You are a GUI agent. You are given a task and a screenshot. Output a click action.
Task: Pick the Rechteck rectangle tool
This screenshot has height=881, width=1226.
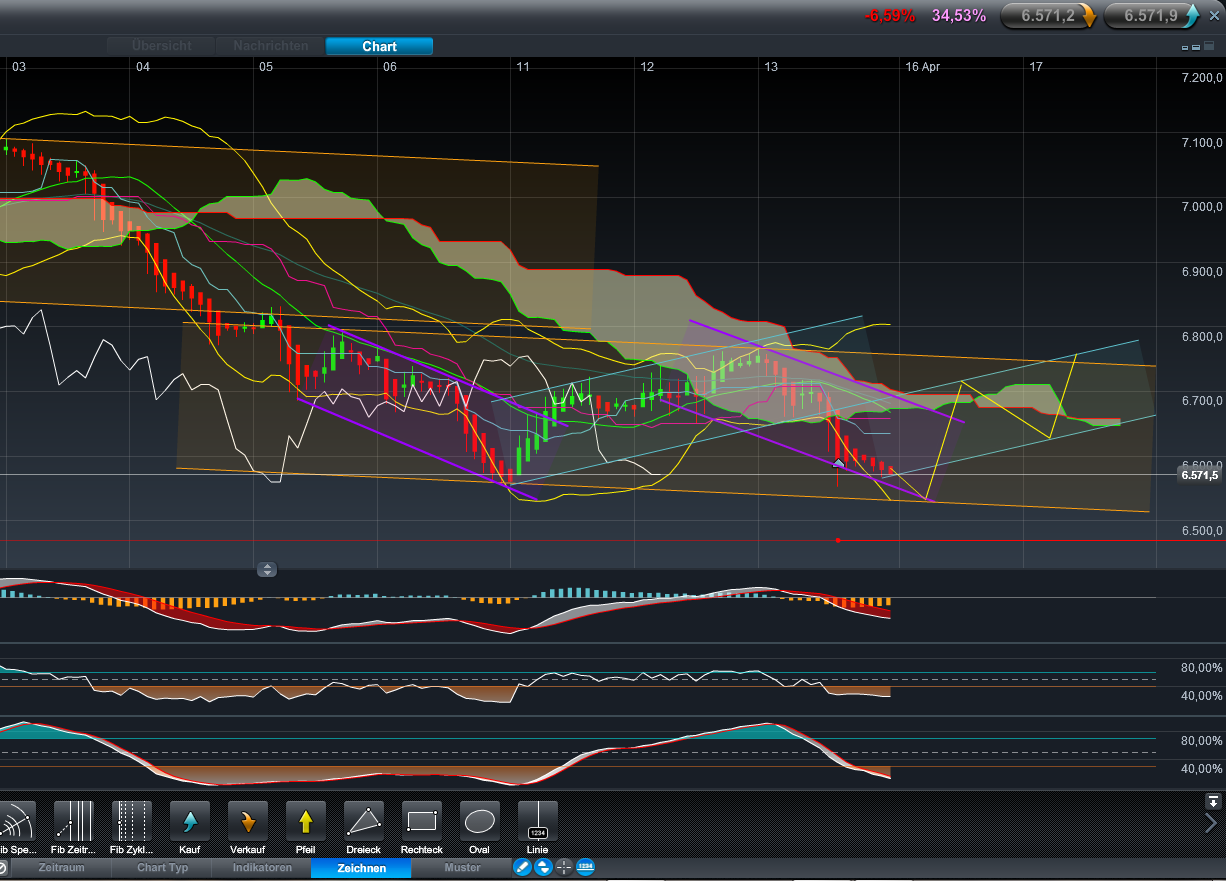[422, 822]
